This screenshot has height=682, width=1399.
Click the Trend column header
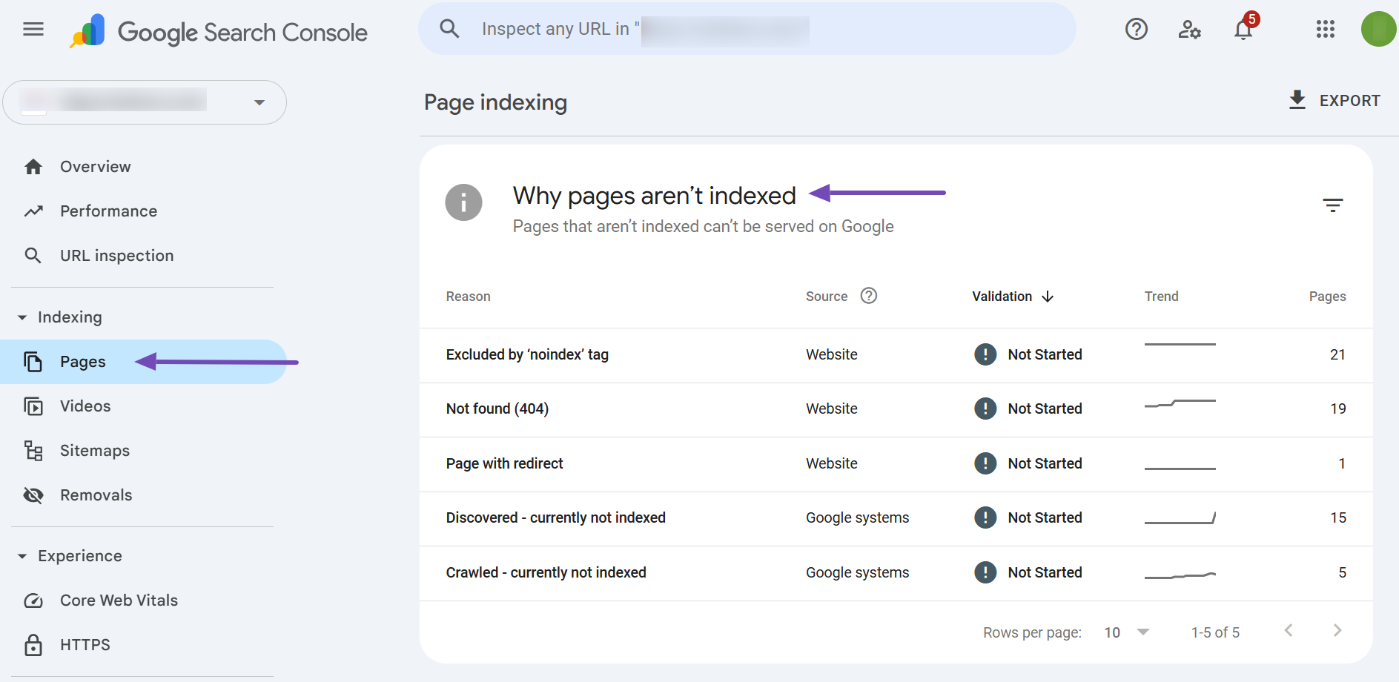point(1161,296)
